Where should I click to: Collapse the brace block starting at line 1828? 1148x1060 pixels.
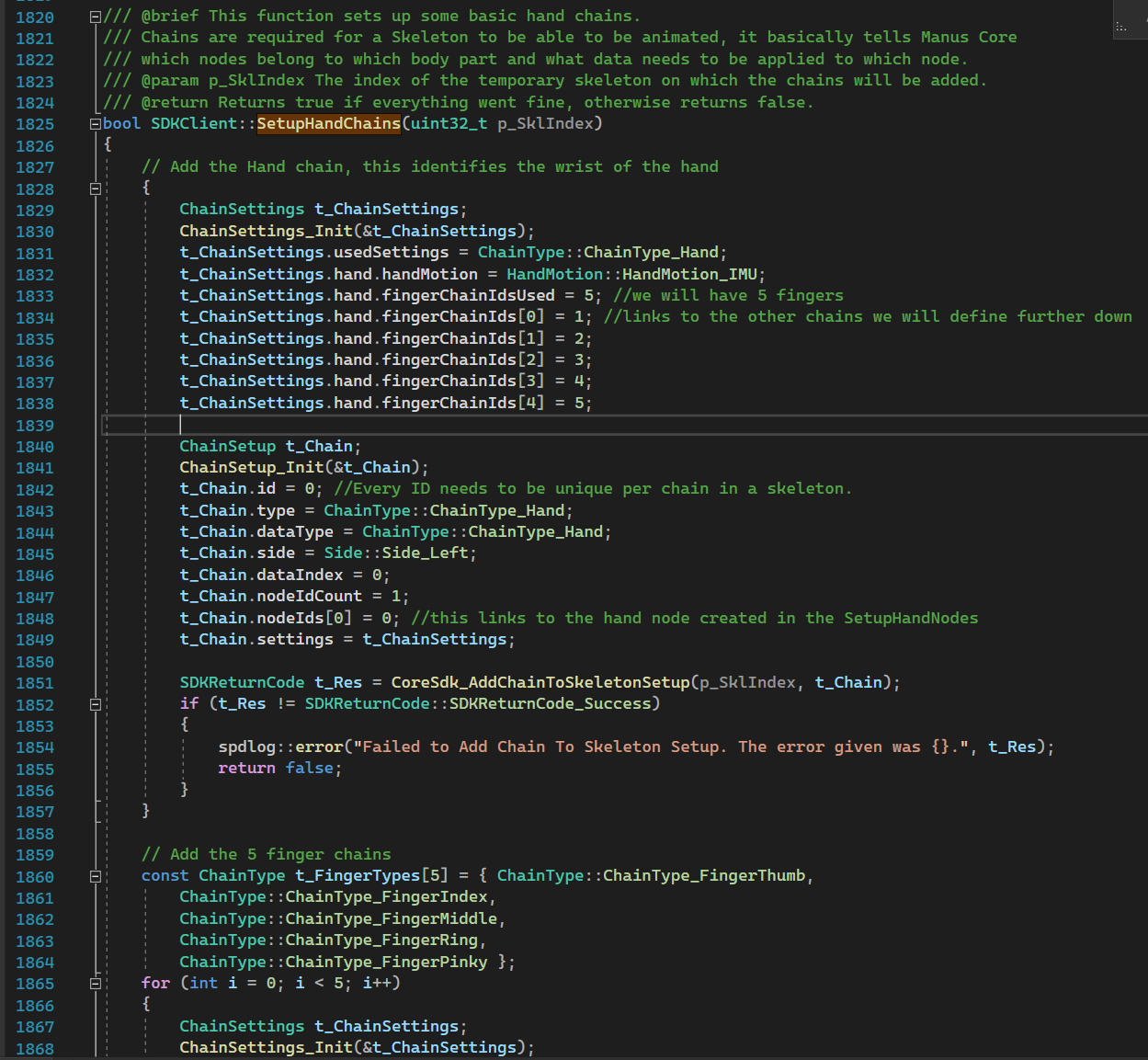click(96, 188)
